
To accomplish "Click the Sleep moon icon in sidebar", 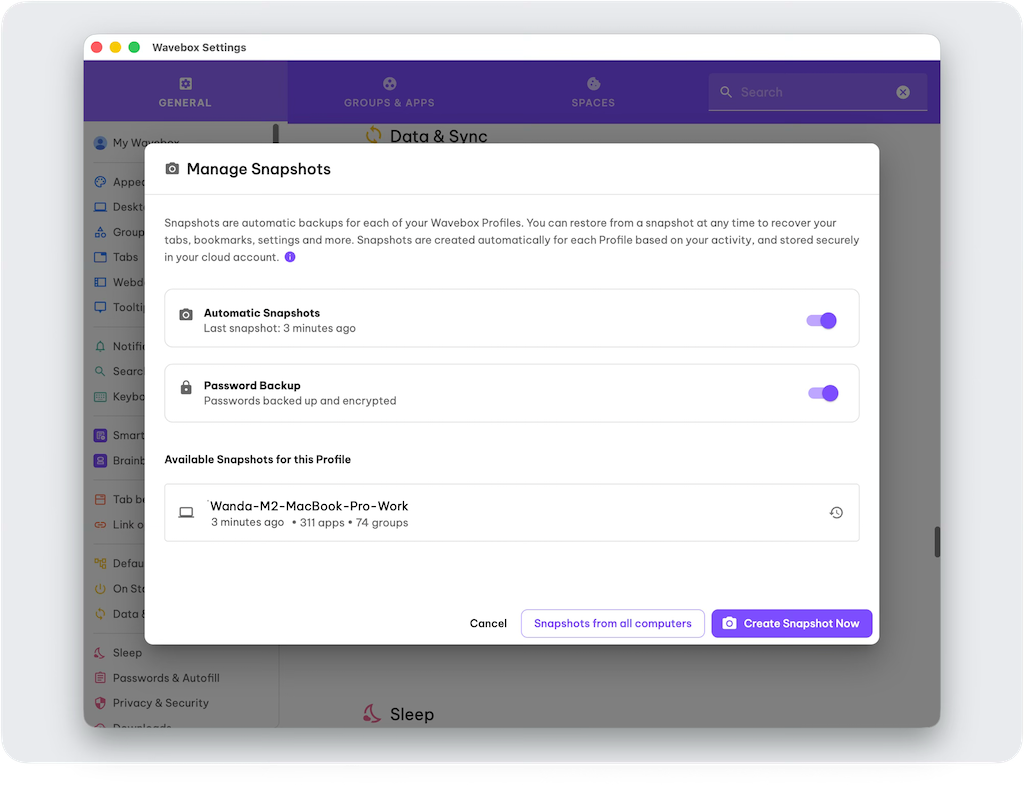I will pos(100,653).
